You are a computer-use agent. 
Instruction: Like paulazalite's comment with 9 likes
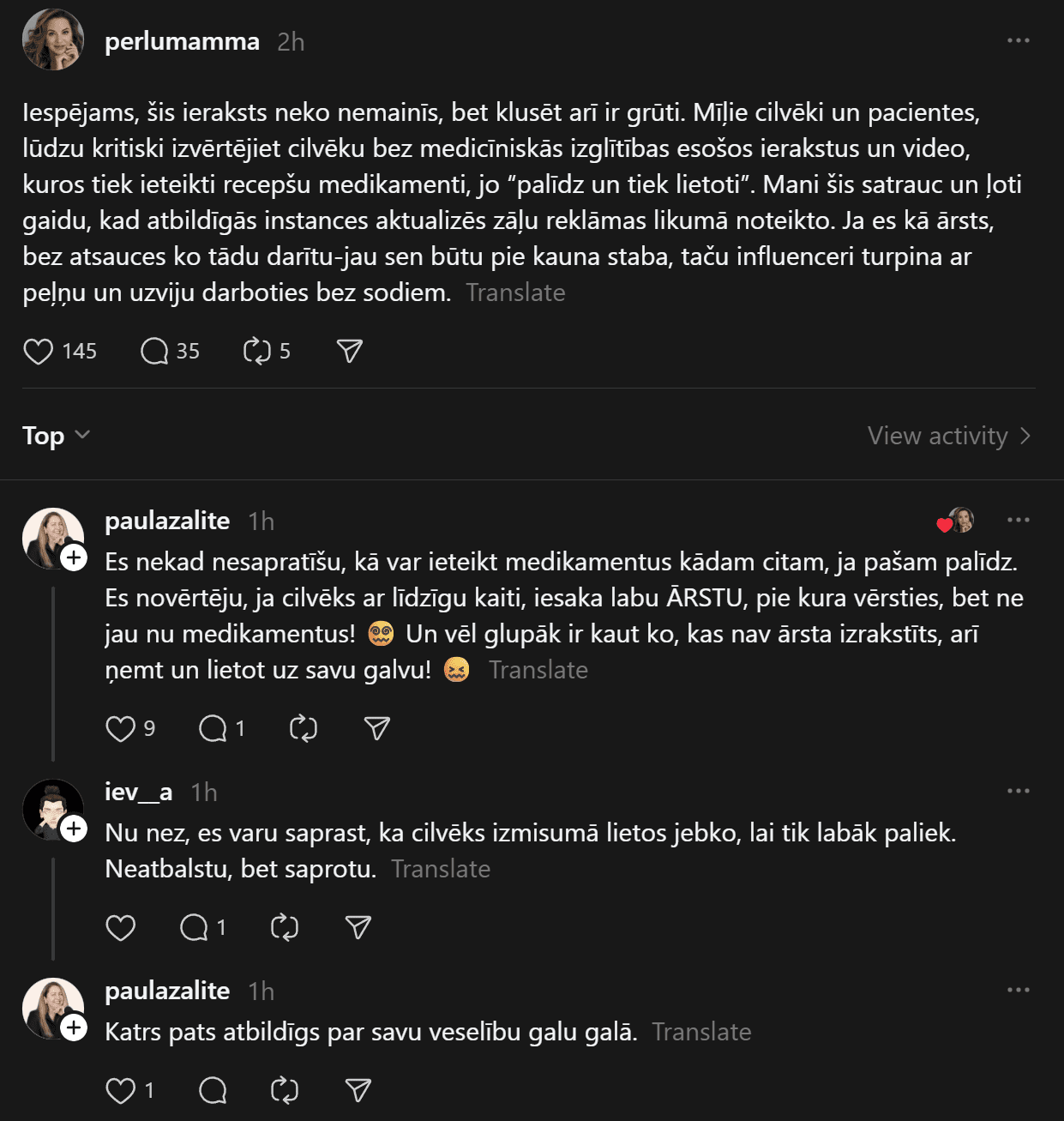click(x=121, y=728)
